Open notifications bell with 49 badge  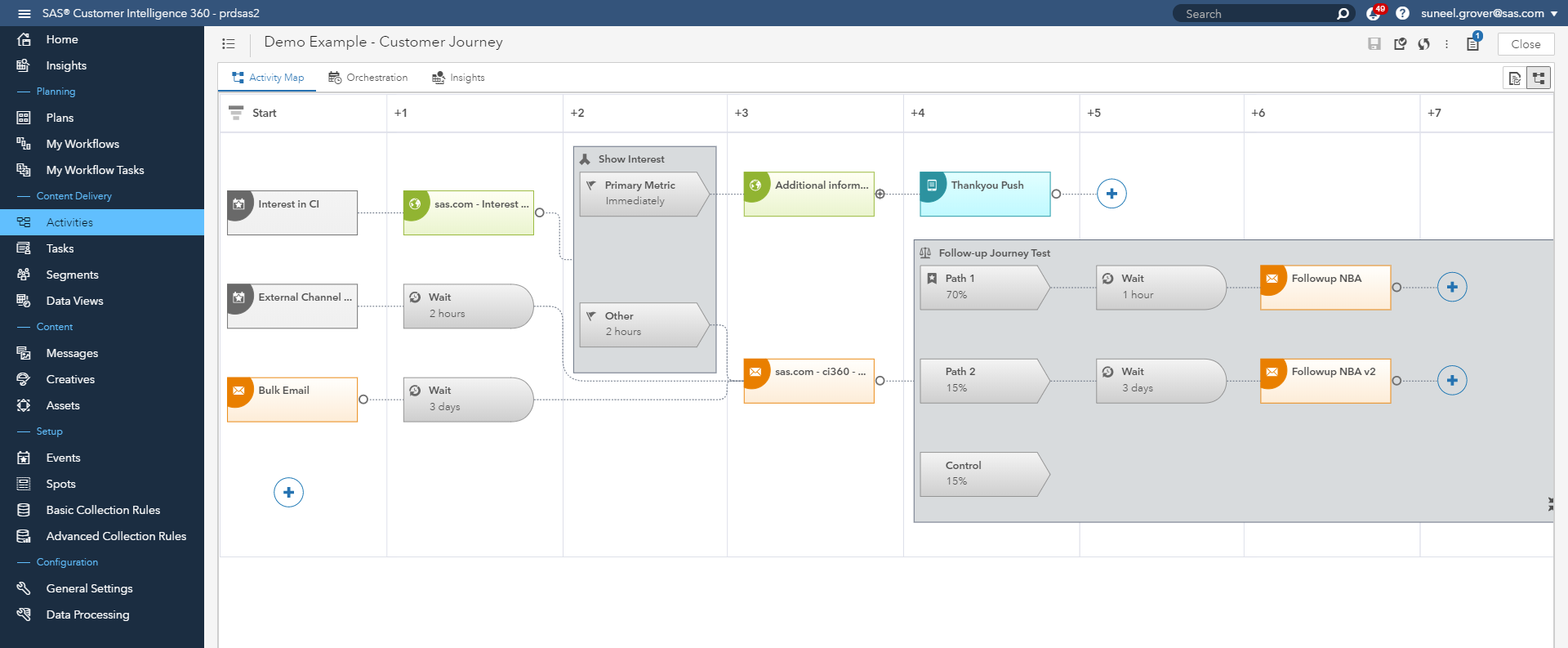pyautogui.click(x=1374, y=13)
